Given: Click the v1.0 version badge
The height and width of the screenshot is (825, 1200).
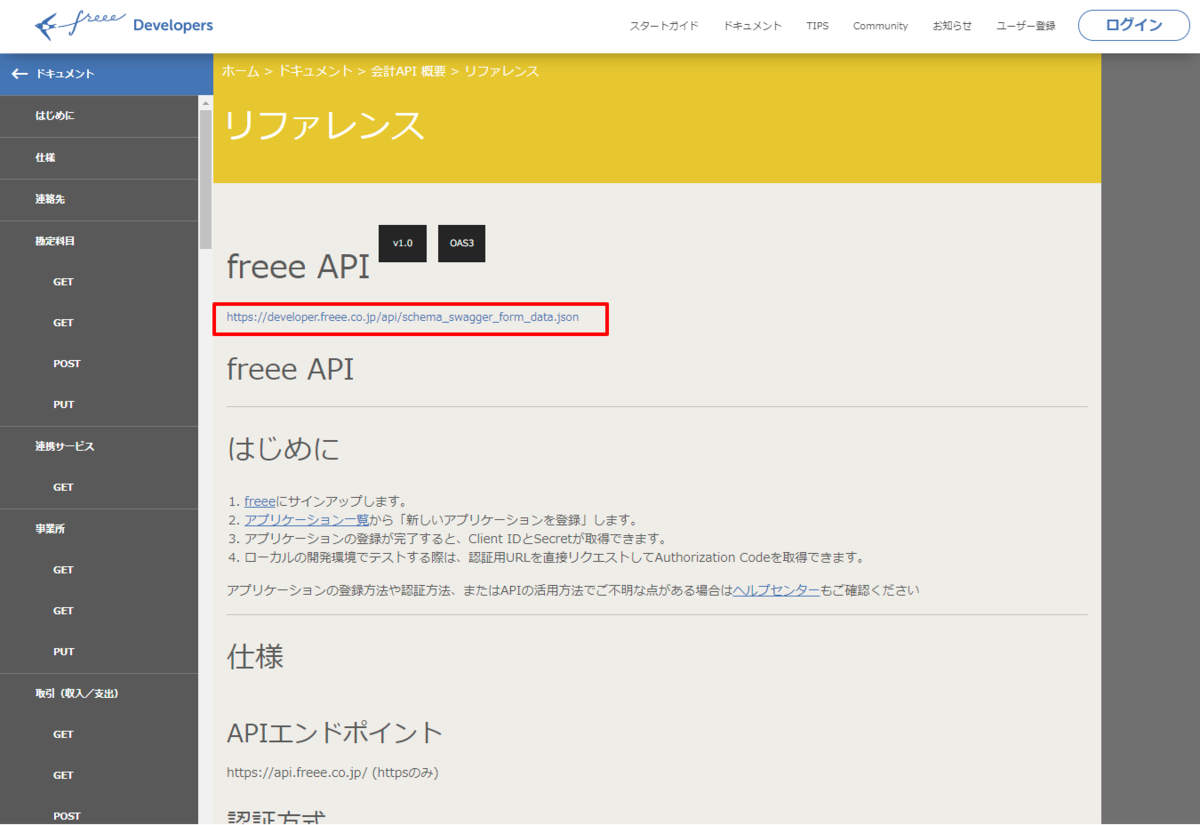Looking at the screenshot, I should click(403, 243).
